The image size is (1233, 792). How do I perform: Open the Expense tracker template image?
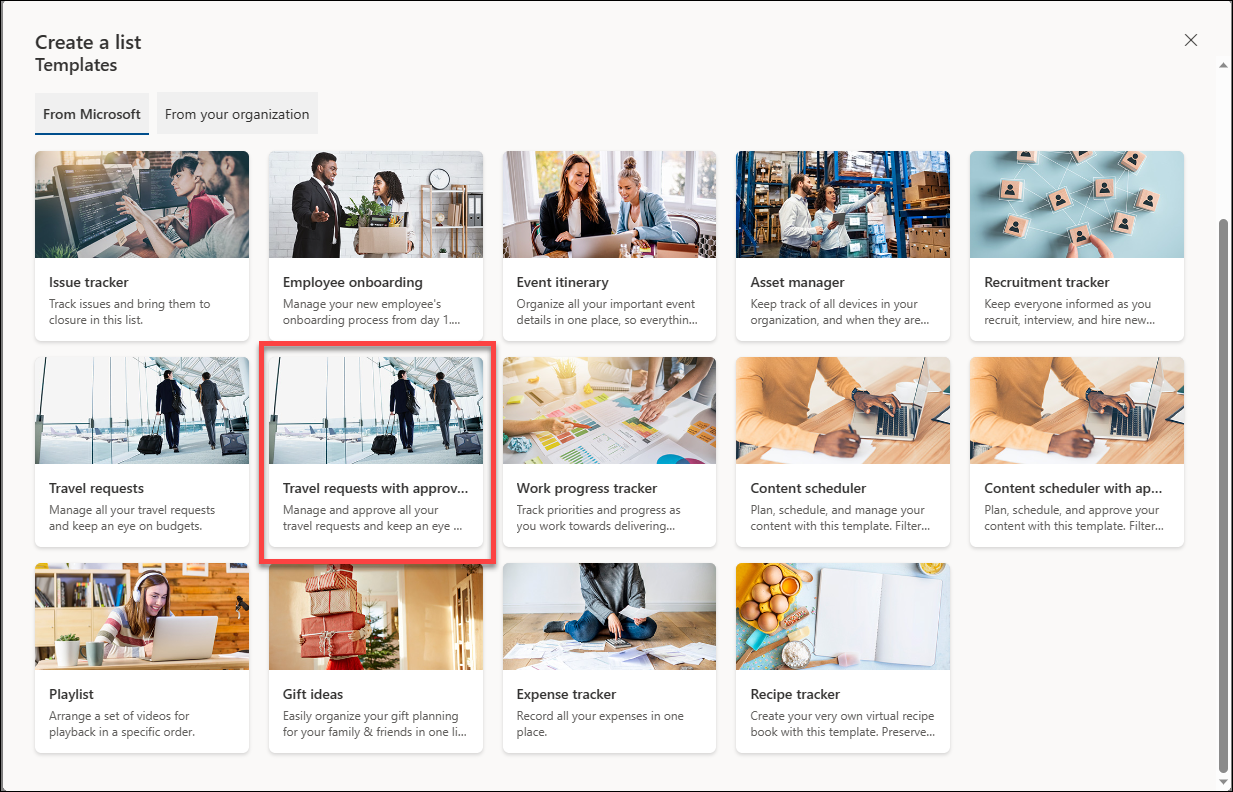pos(610,617)
